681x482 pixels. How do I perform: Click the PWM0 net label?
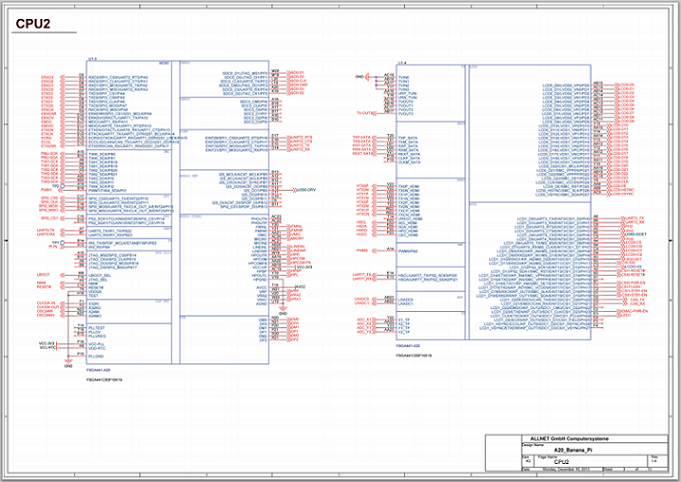pos(362,251)
